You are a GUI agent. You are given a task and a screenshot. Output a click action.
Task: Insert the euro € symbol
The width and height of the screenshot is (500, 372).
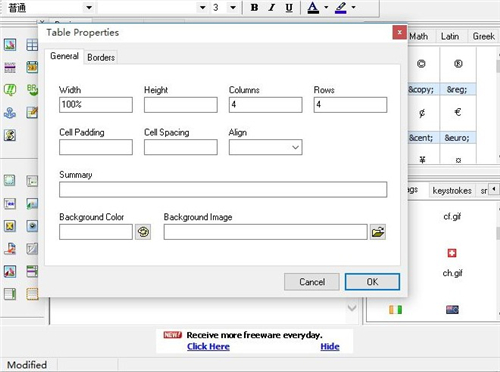point(458,112)
